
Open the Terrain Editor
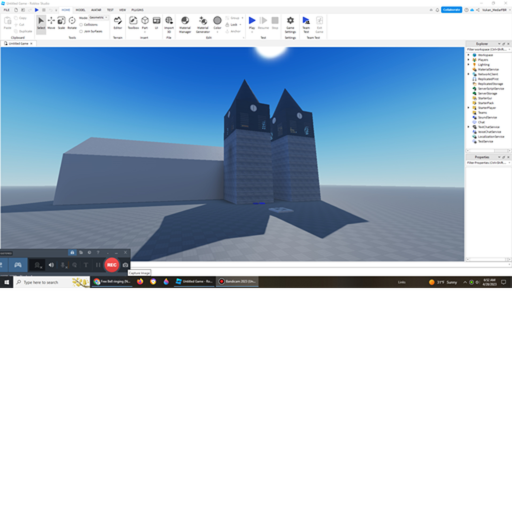[118, 23]
